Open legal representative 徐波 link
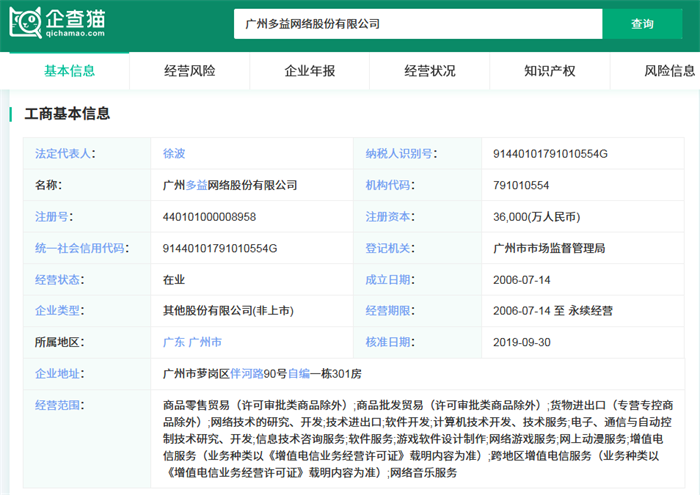The width and height of the screenshot is (700, 495). tap(174, 154)
